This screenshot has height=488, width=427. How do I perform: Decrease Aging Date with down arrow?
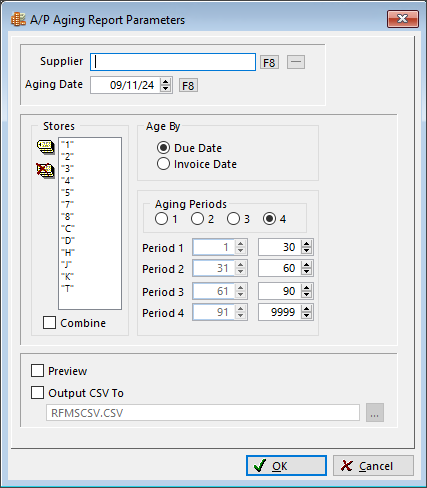click(165, 89)
